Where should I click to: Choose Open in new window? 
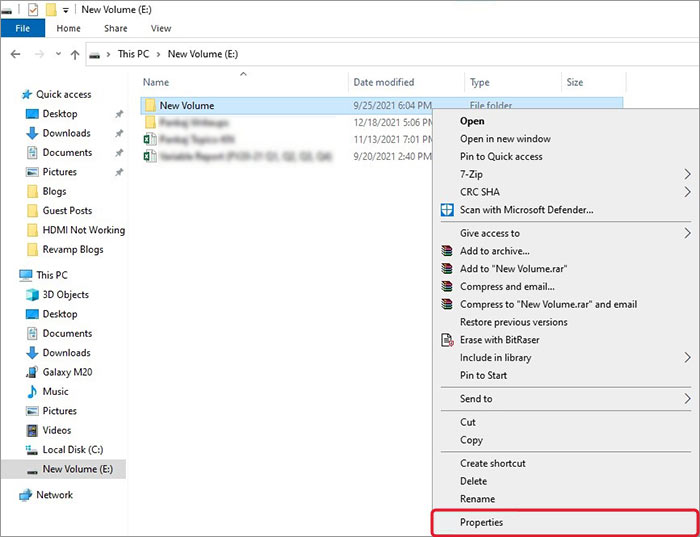coord(505,139)
